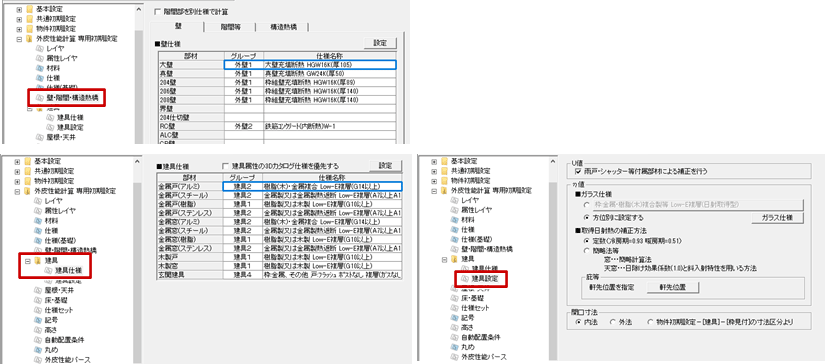Click the 軒先位置 button

click(x=673, y=287)
